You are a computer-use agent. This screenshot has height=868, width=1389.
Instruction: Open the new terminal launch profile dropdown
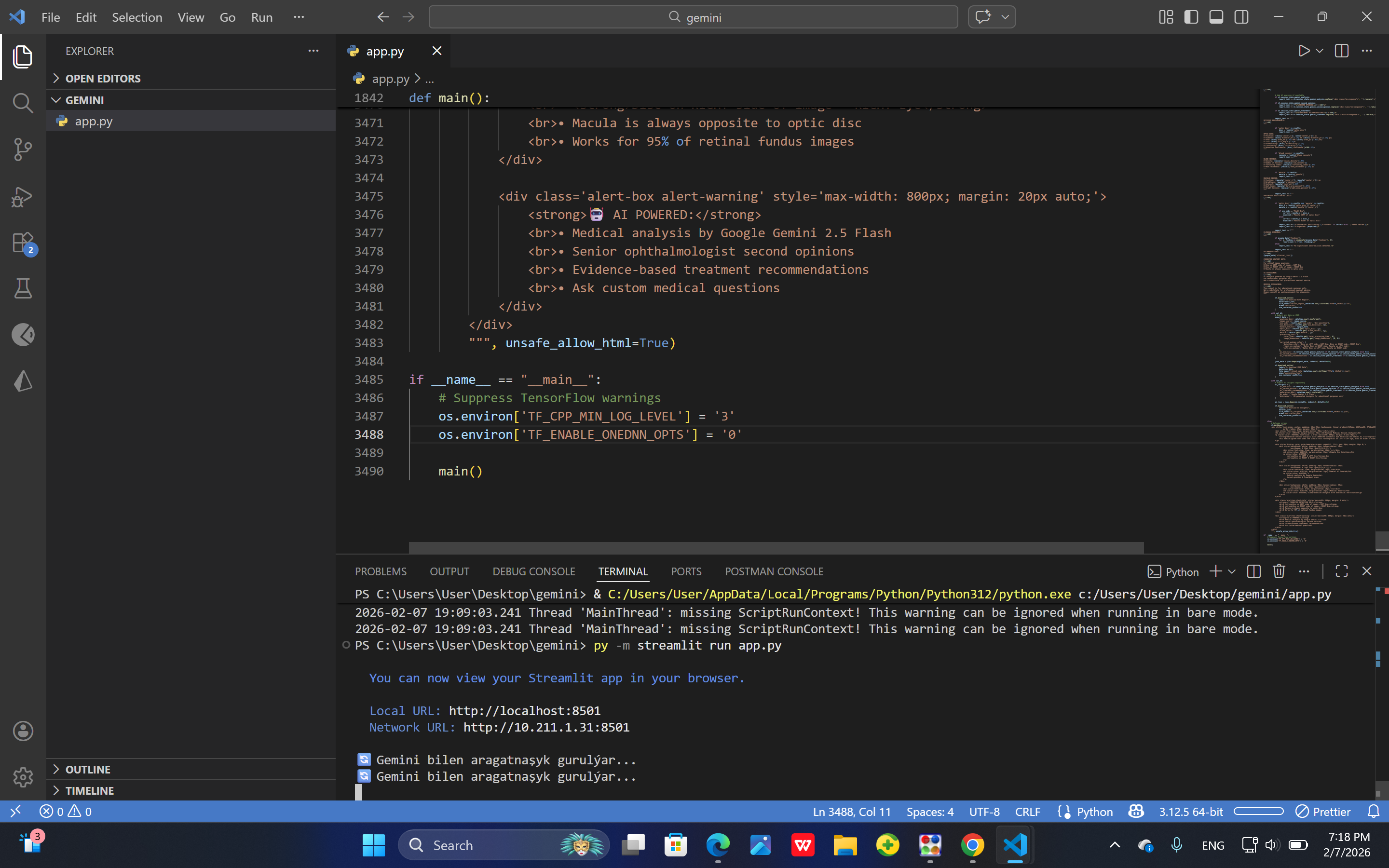tap(1232, 572)
